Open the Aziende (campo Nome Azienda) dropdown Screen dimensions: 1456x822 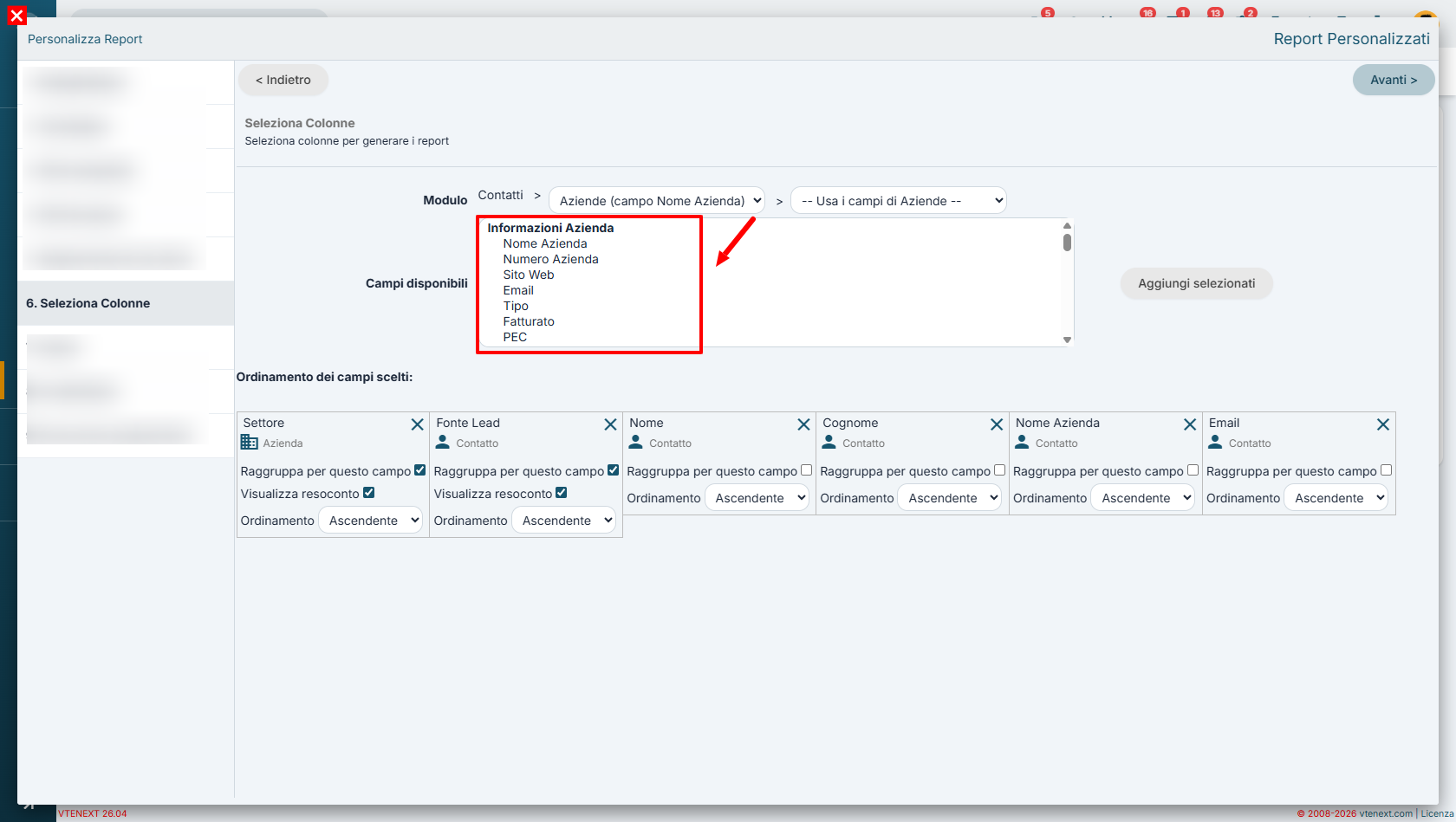(x=657, y=201)
